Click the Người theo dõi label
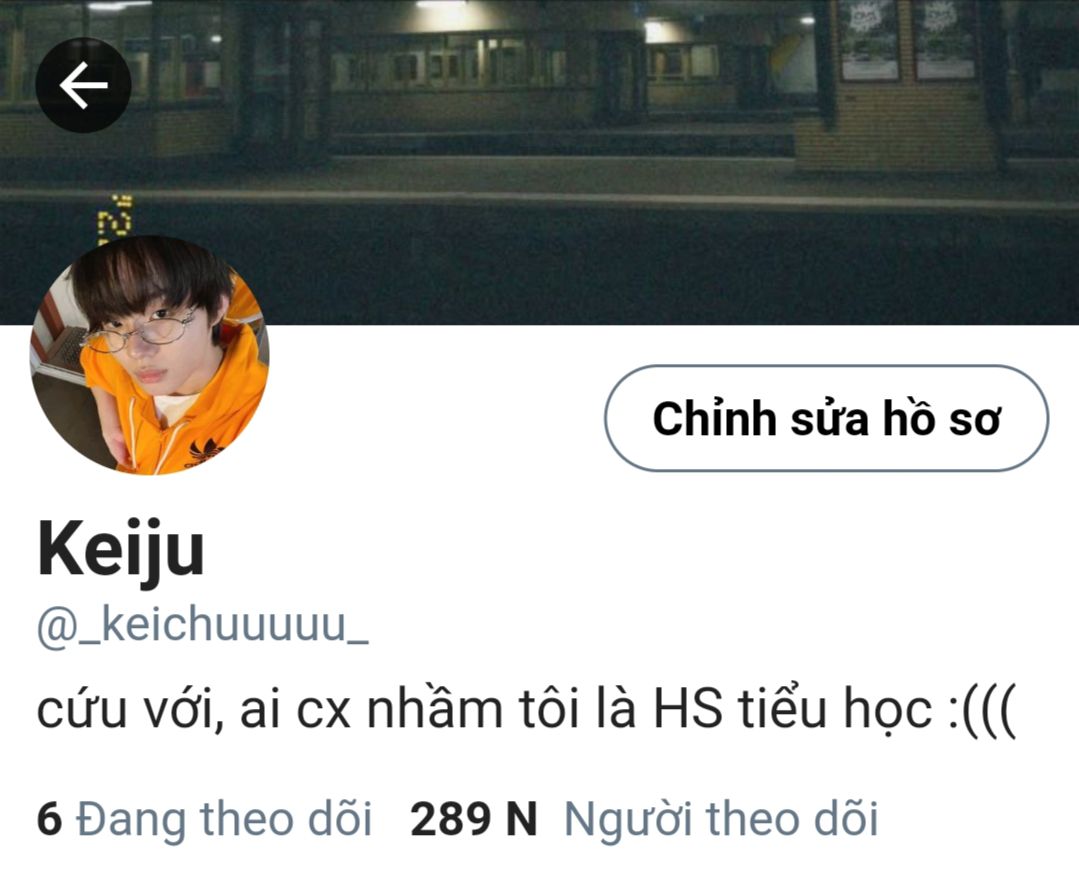The image size is (1079, 893). 721,819
